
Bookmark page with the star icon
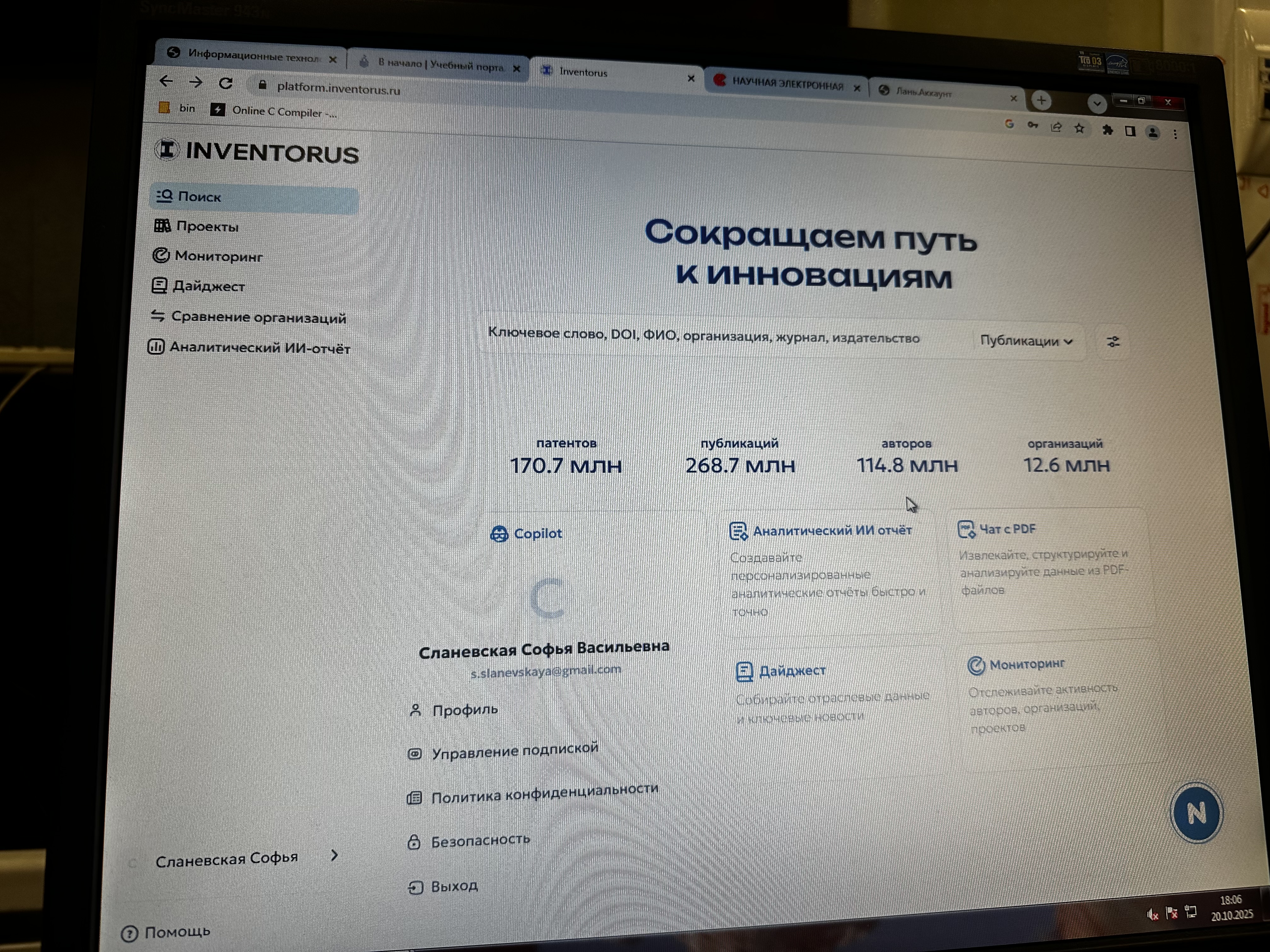(1079, 128)
